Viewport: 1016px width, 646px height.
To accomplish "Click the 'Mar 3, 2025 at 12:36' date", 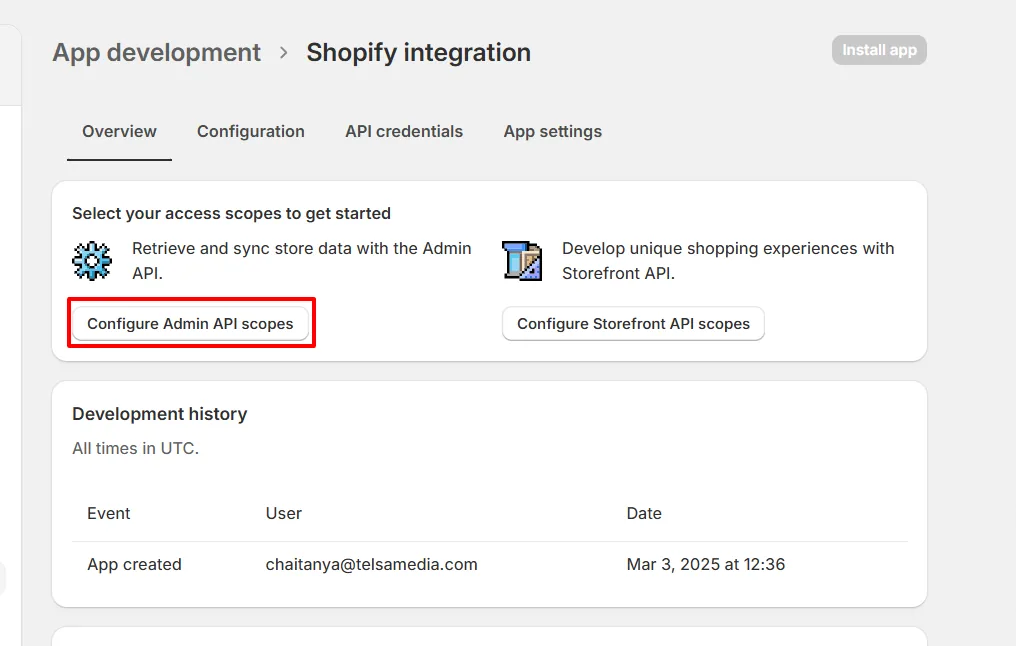I will [706, 564].
